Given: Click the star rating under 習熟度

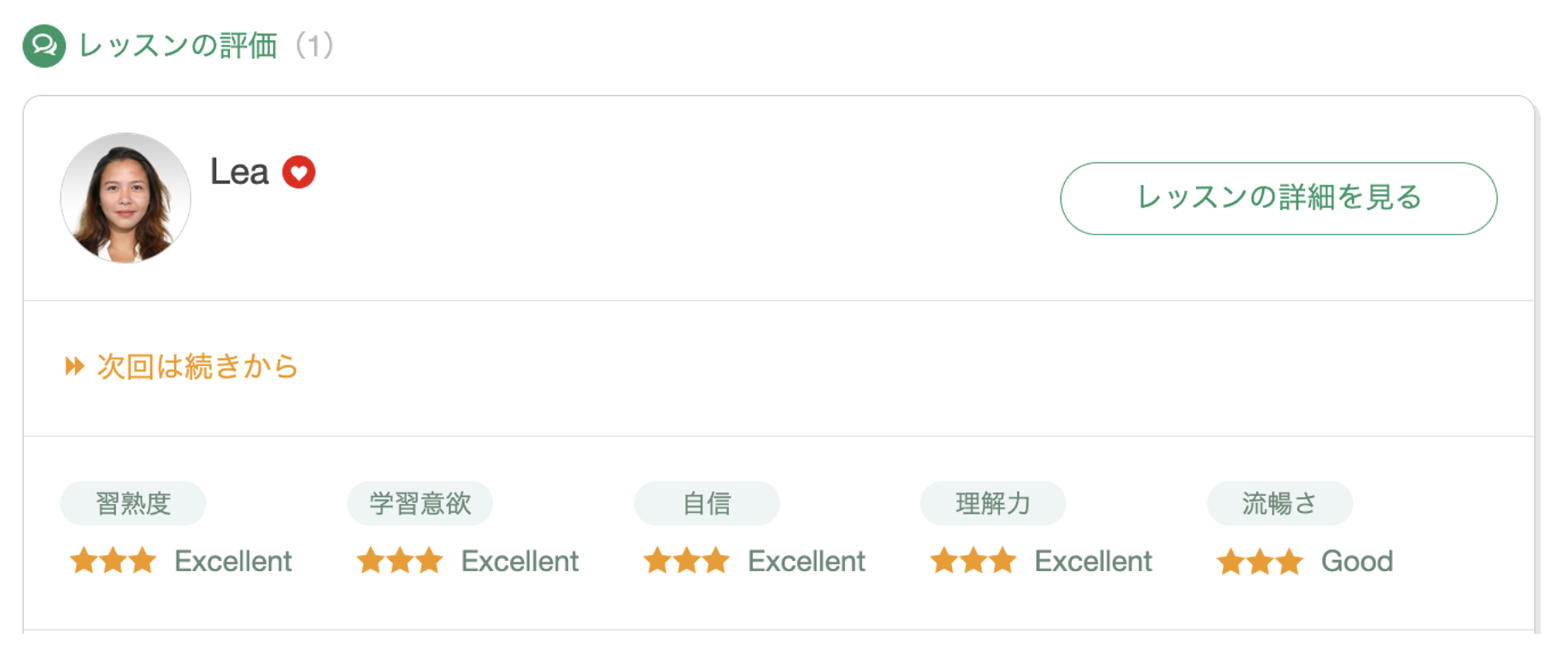Looking at the screenshot, I should pos(113,560).
